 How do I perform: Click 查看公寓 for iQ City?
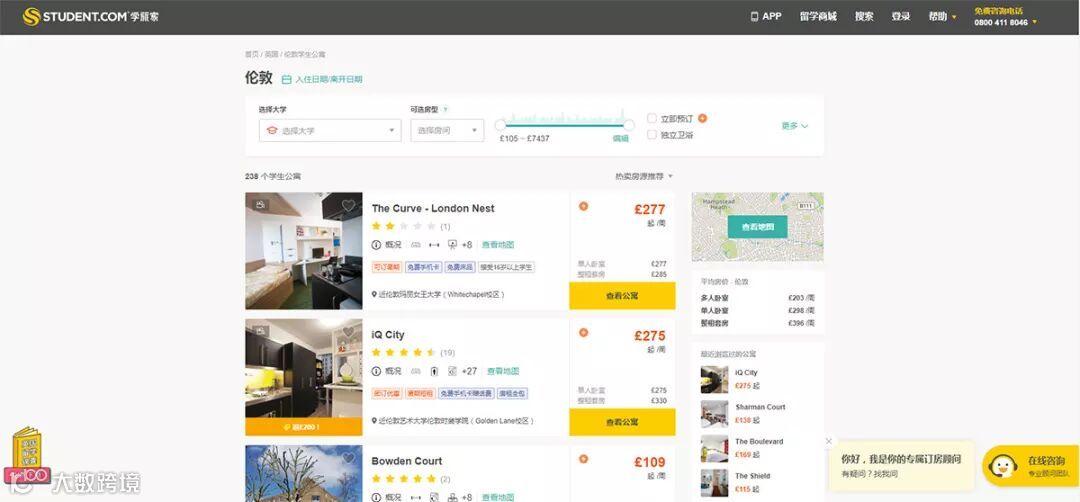point(622,422)
